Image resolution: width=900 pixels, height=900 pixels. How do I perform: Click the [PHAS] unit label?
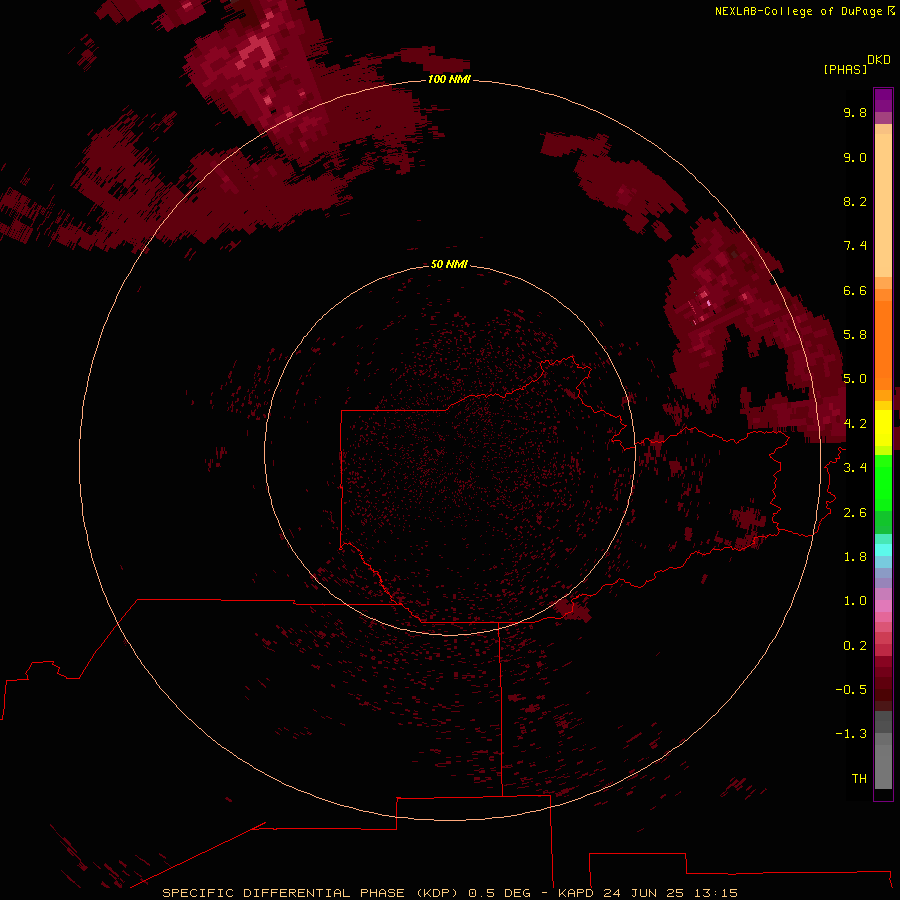845,69
